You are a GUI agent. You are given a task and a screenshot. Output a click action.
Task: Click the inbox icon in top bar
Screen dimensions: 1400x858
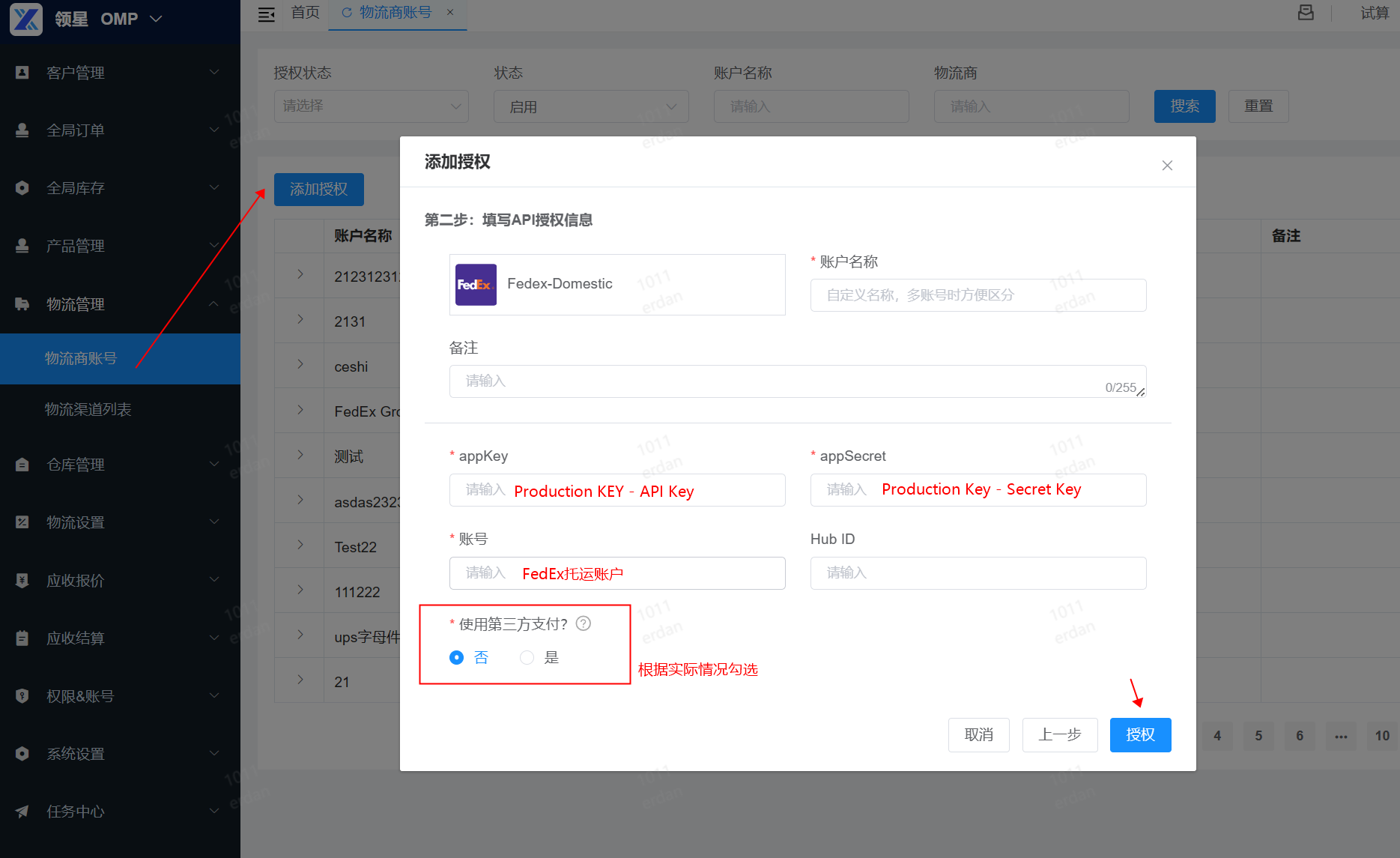[1306, 13]
